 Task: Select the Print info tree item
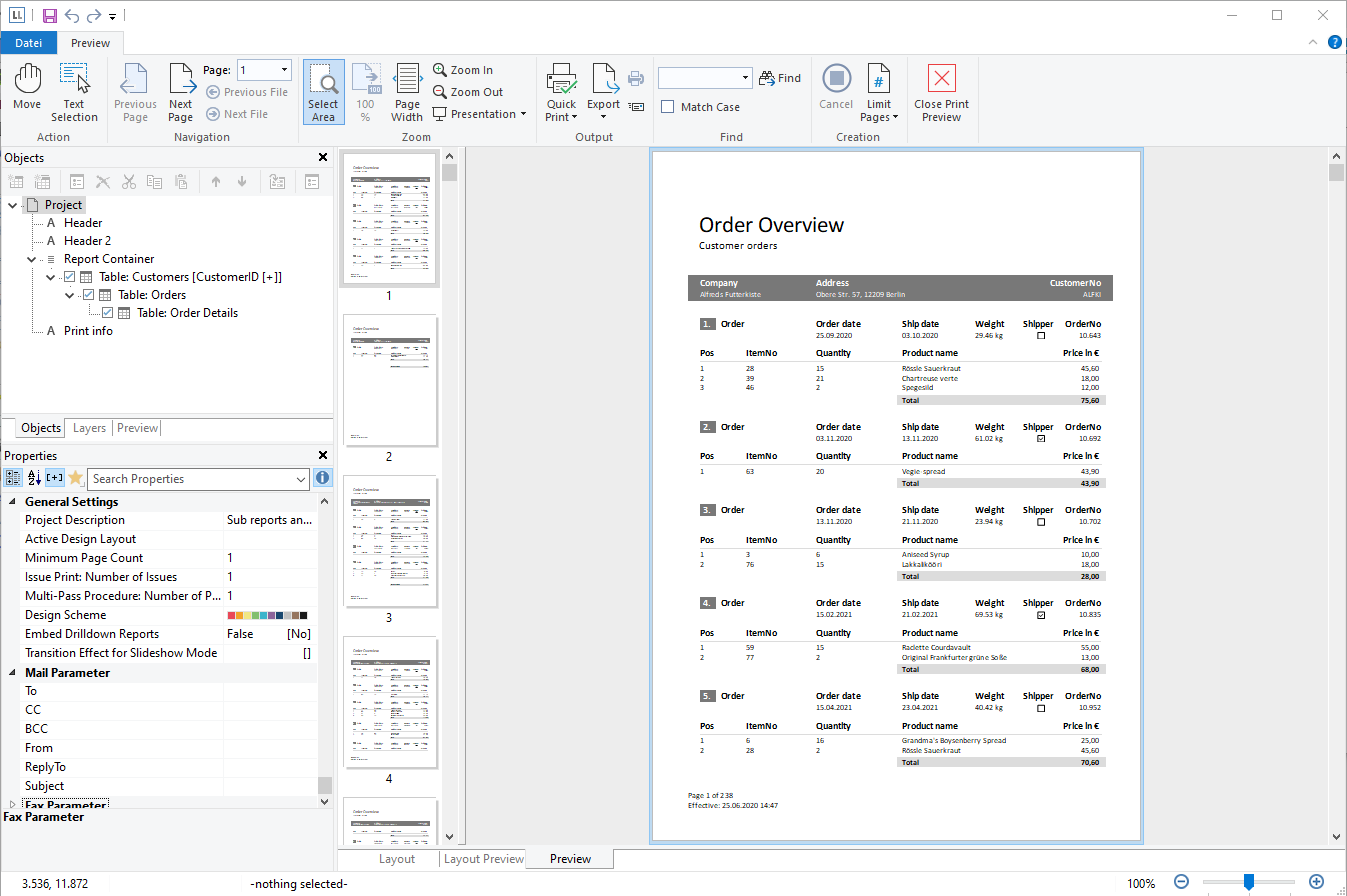88,331
